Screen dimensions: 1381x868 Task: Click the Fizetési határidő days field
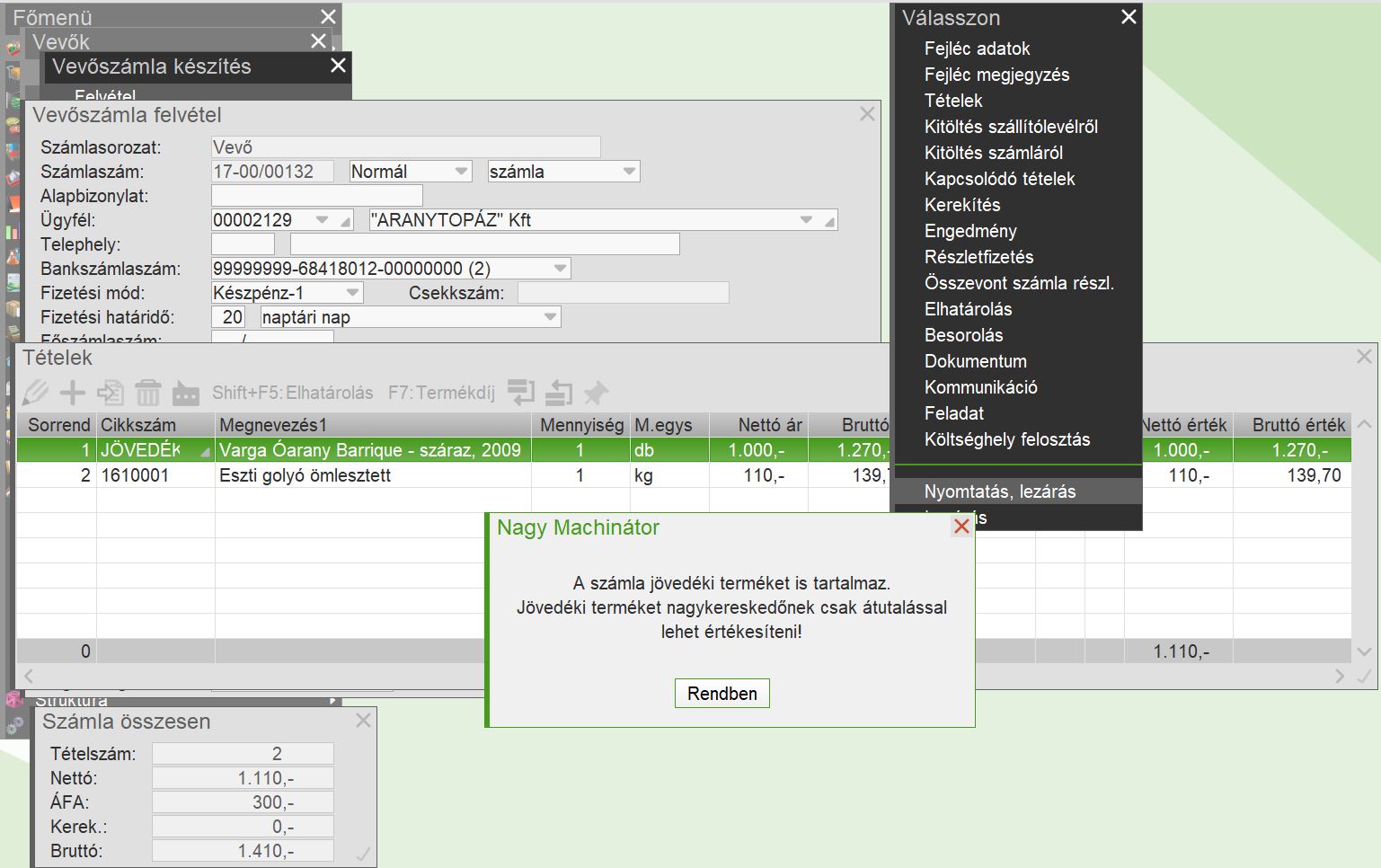(228, 316)
